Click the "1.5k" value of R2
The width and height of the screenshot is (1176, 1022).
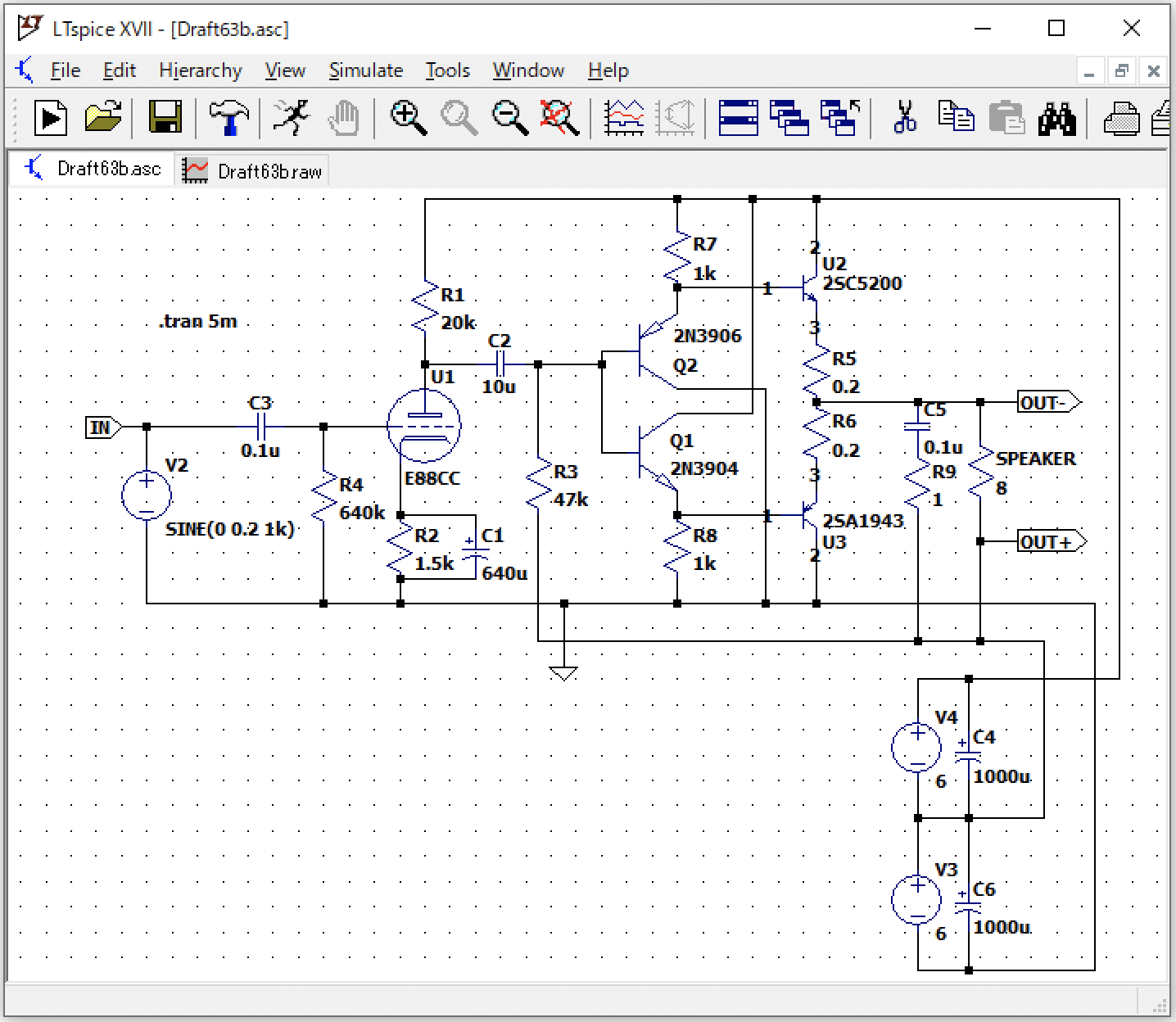coord(434,563)
